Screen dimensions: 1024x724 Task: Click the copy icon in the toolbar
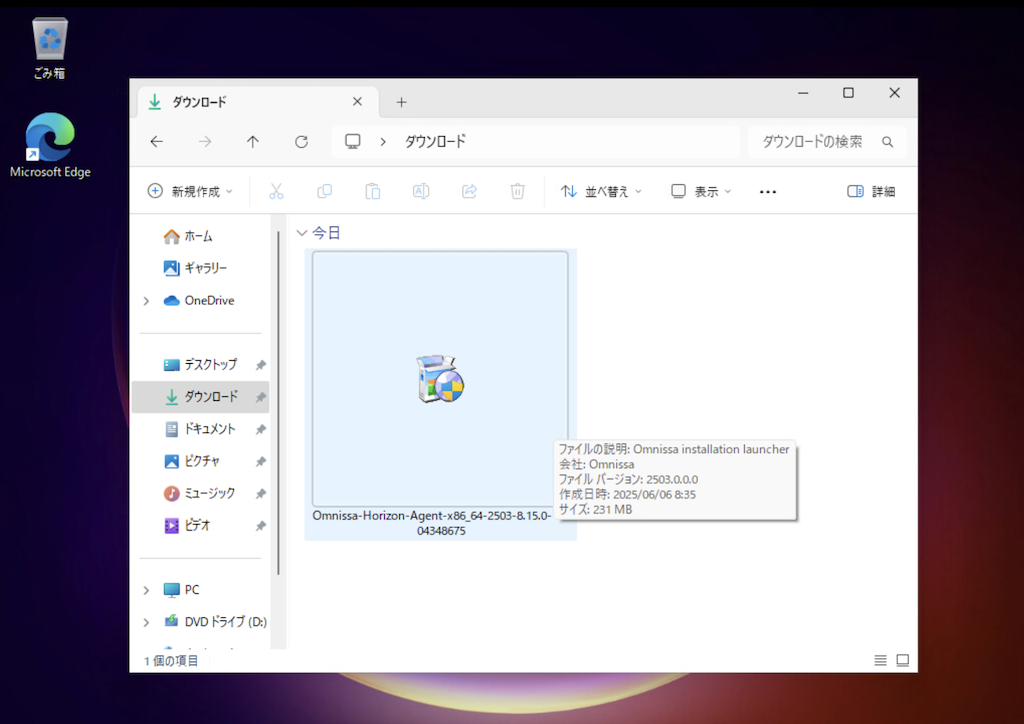(x=325, y=191)
